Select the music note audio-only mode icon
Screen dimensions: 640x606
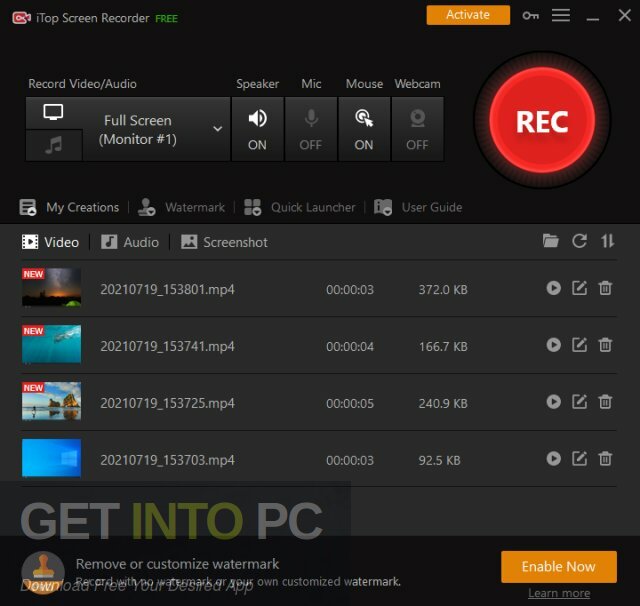point(53,145)
